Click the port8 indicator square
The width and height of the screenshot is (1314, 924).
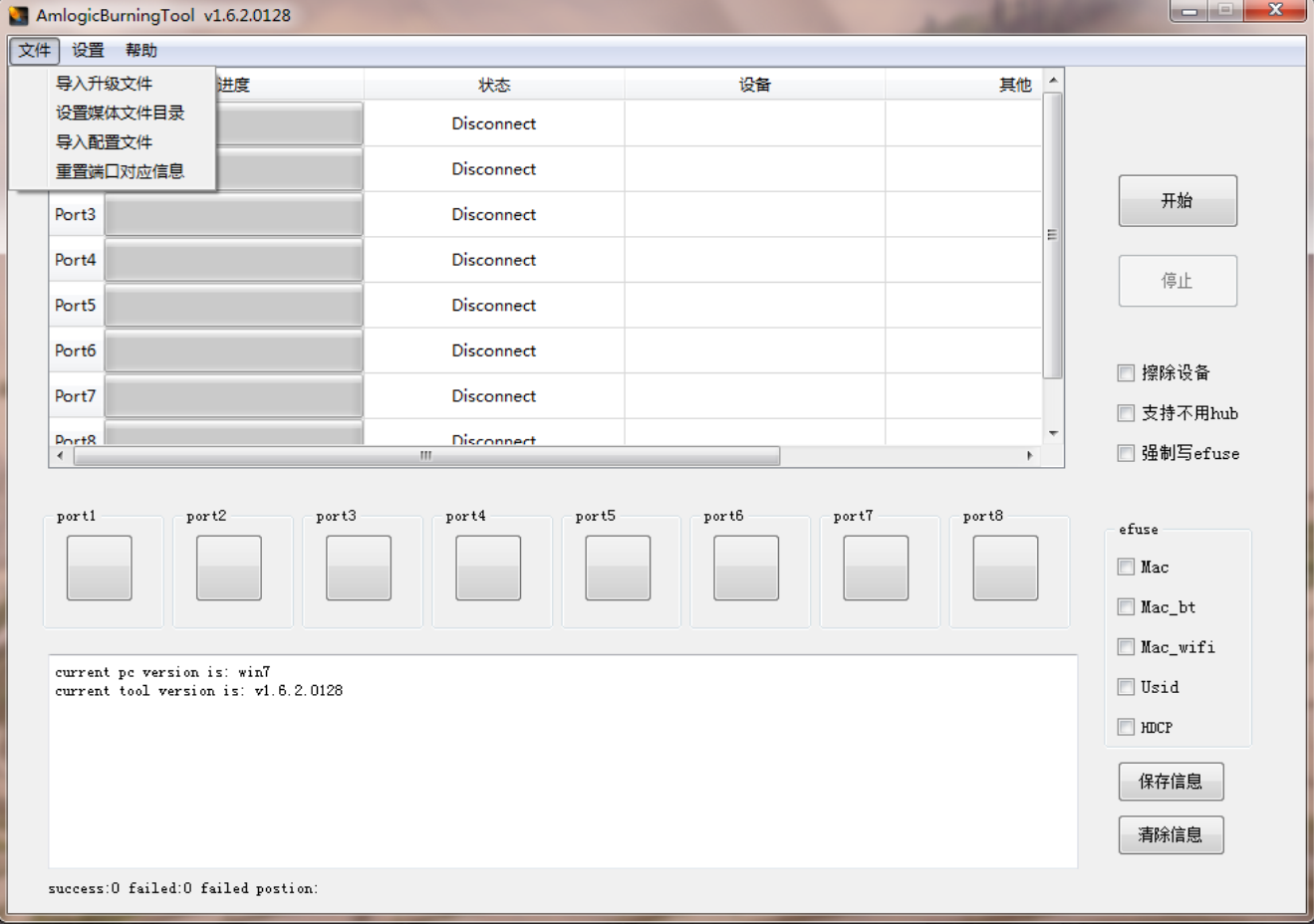[x=1005, y=568]
